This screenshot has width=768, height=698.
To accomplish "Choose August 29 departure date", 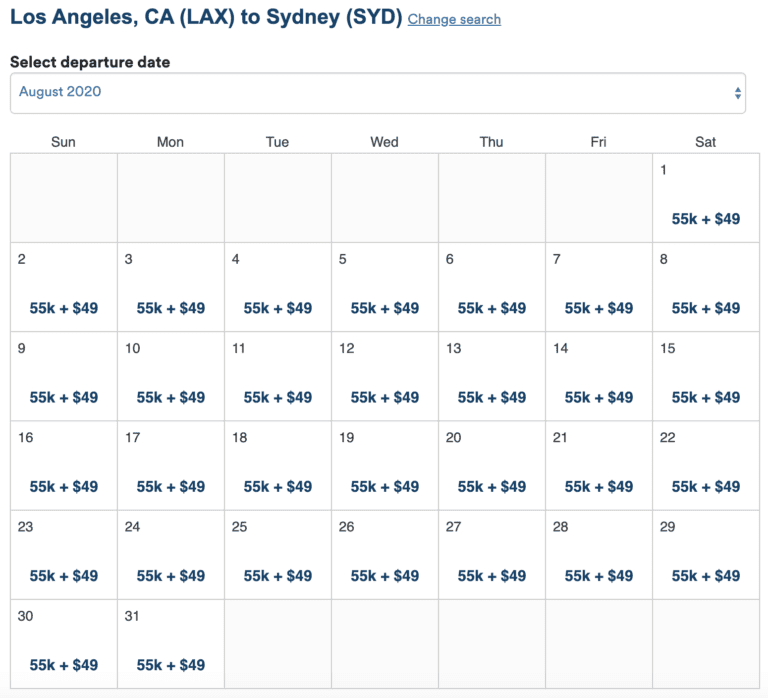I will point(706,554).
